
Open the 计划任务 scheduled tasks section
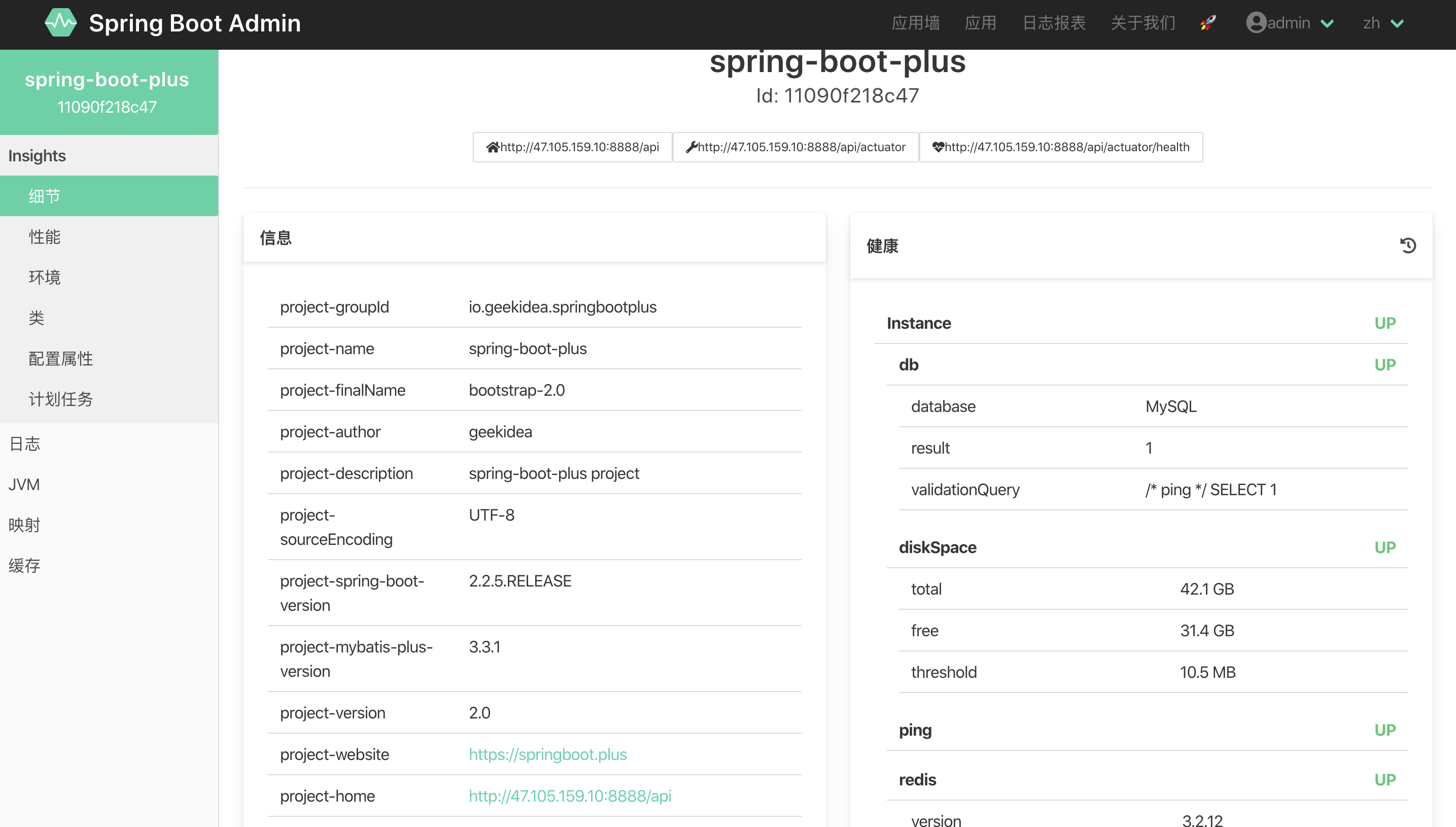(60, 399)
